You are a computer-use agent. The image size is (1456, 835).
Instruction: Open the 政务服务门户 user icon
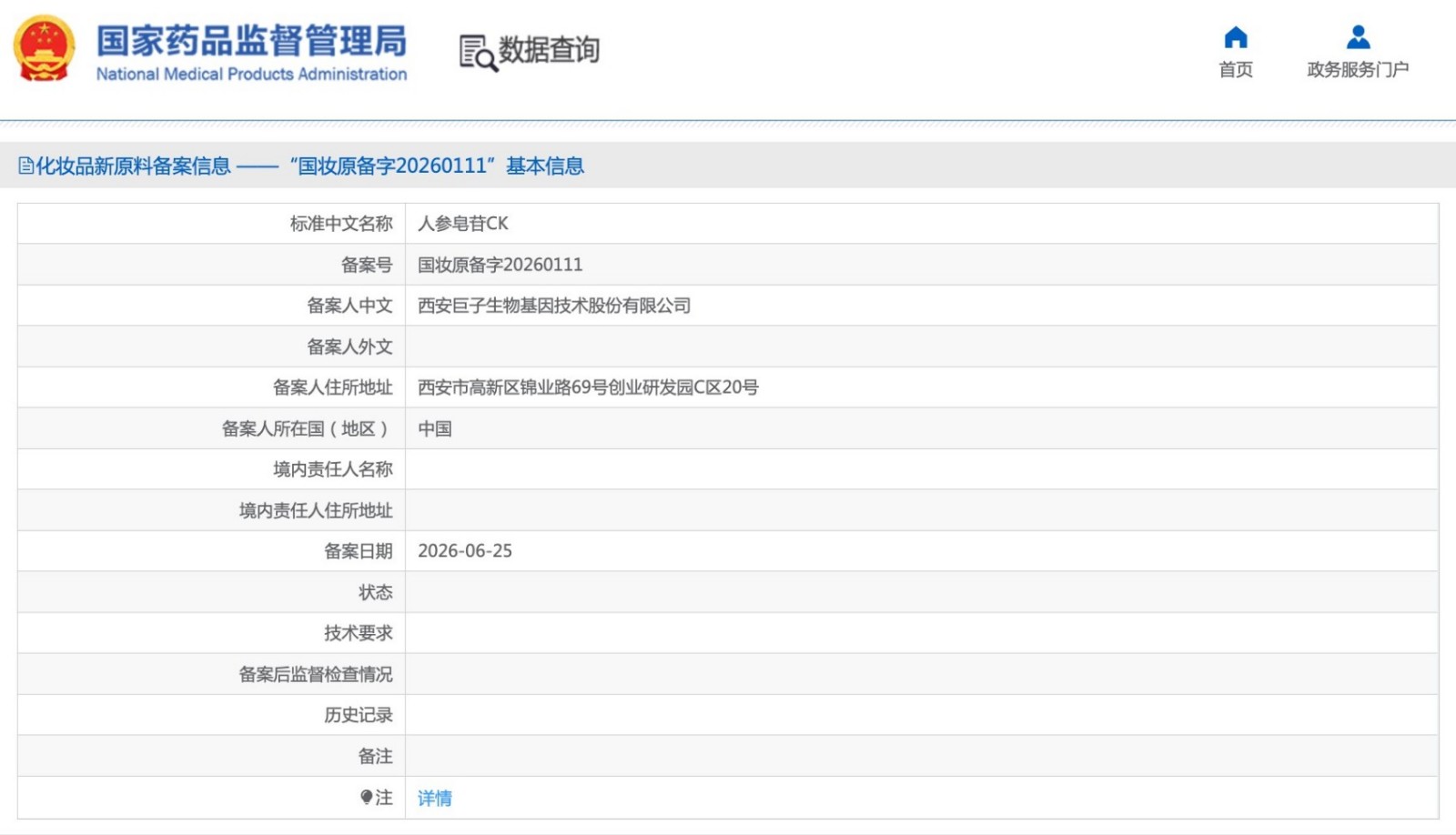1358,37
